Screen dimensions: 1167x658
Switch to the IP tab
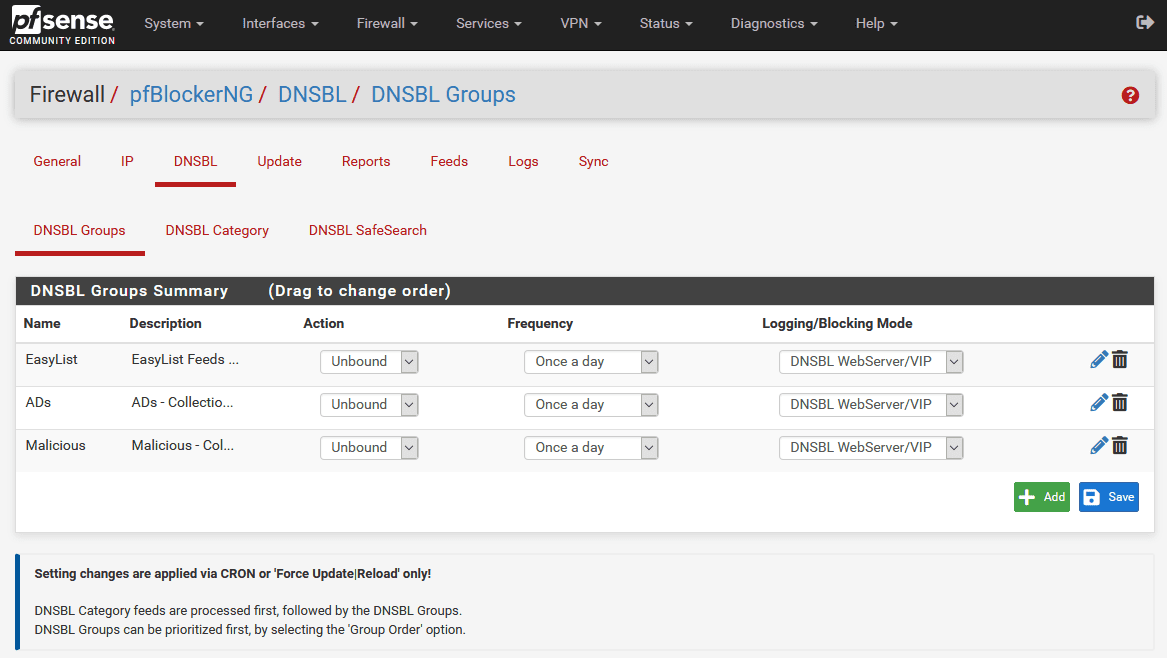[x=127, y=162]
